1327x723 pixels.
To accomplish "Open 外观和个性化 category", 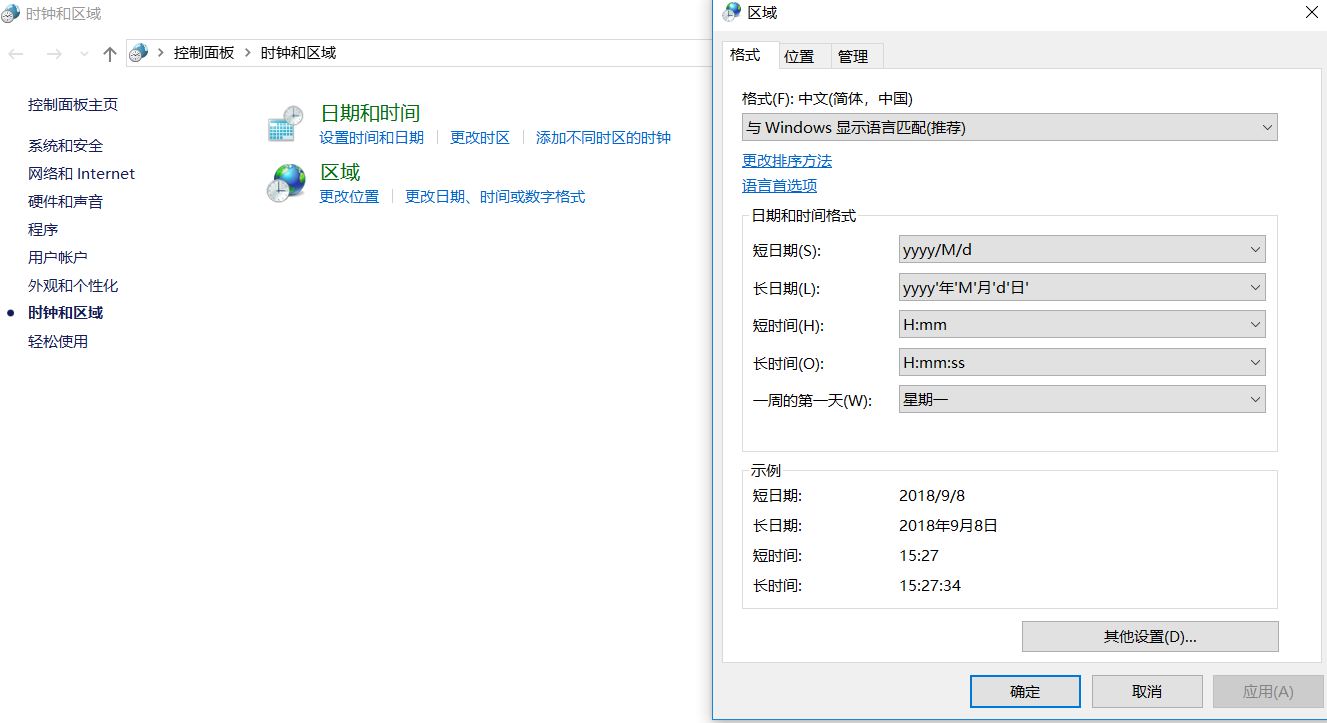I will (x=73, y=286).
